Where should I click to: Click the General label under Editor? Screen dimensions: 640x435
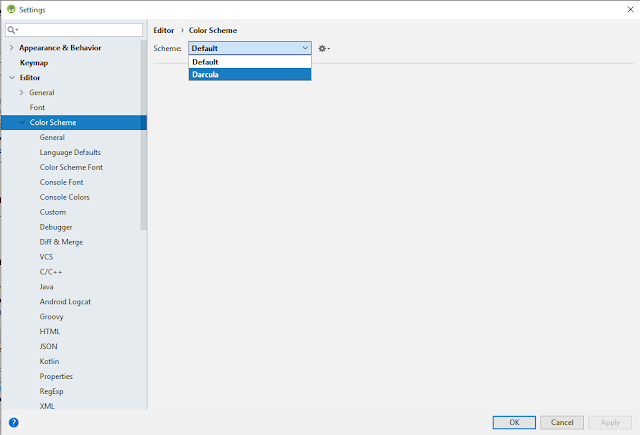[42, 93]
